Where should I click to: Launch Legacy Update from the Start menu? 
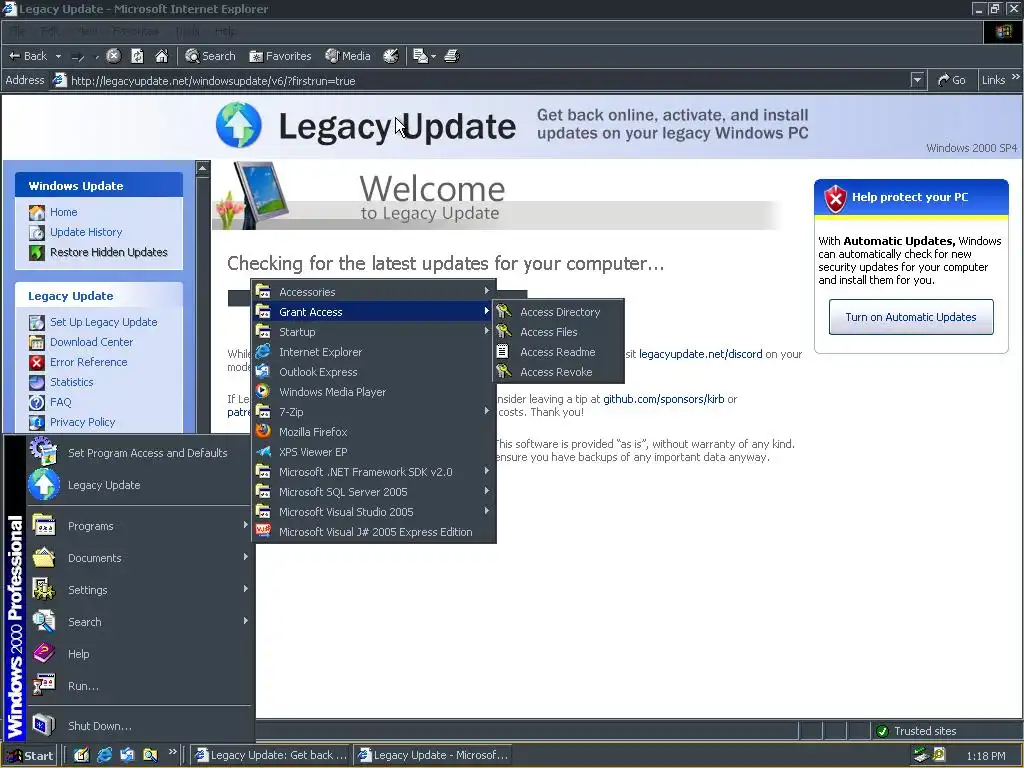point(138,485)
